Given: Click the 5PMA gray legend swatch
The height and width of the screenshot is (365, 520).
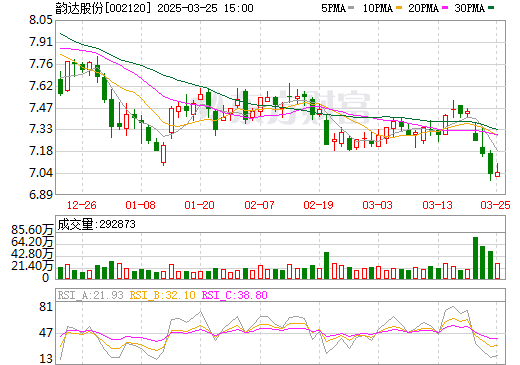Looking at the screenshot, I should [x=351, y=8].
